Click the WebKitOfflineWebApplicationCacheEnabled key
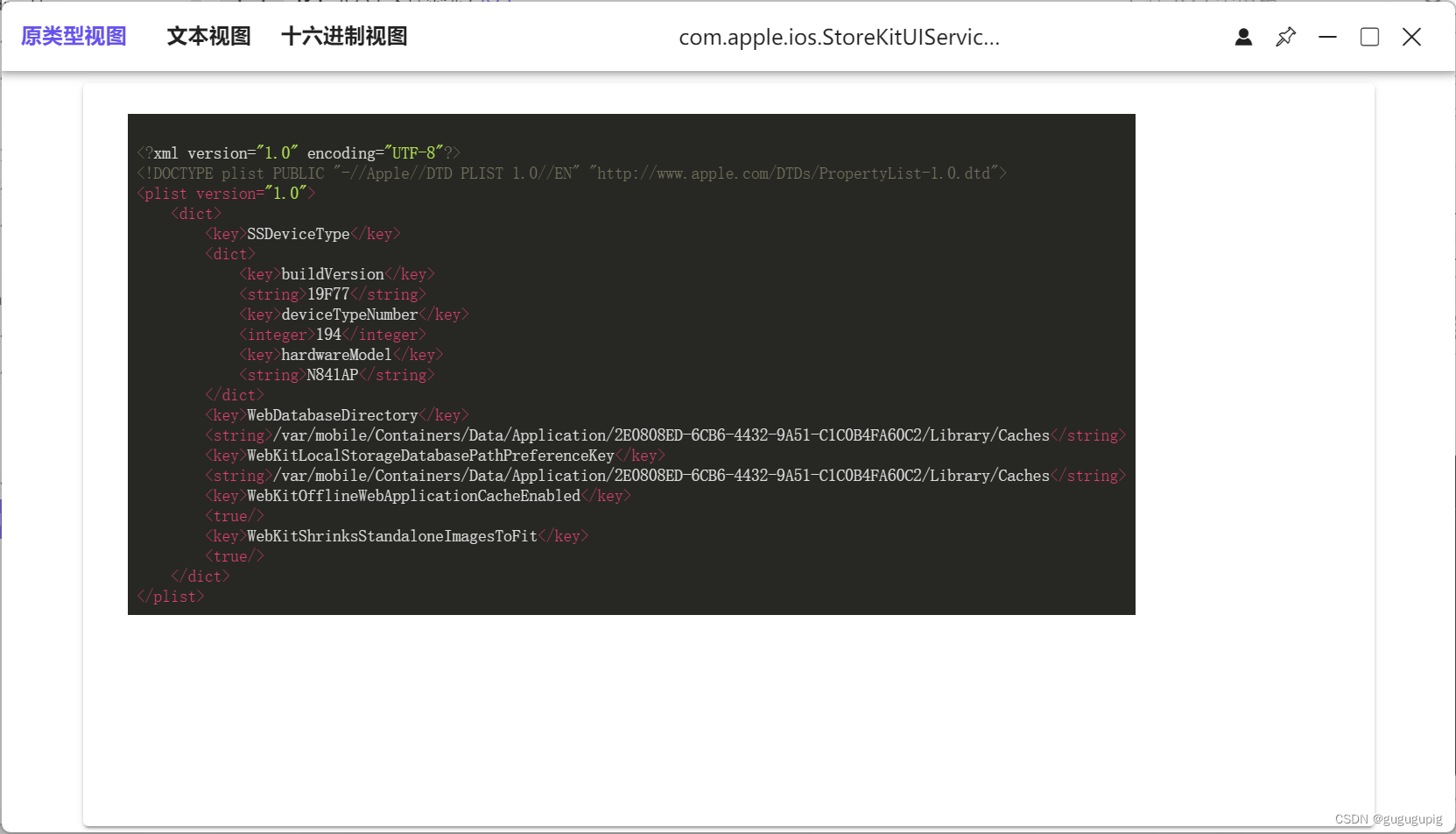The height and width of the screenshot is (834, 1456). tap(419, 496)
